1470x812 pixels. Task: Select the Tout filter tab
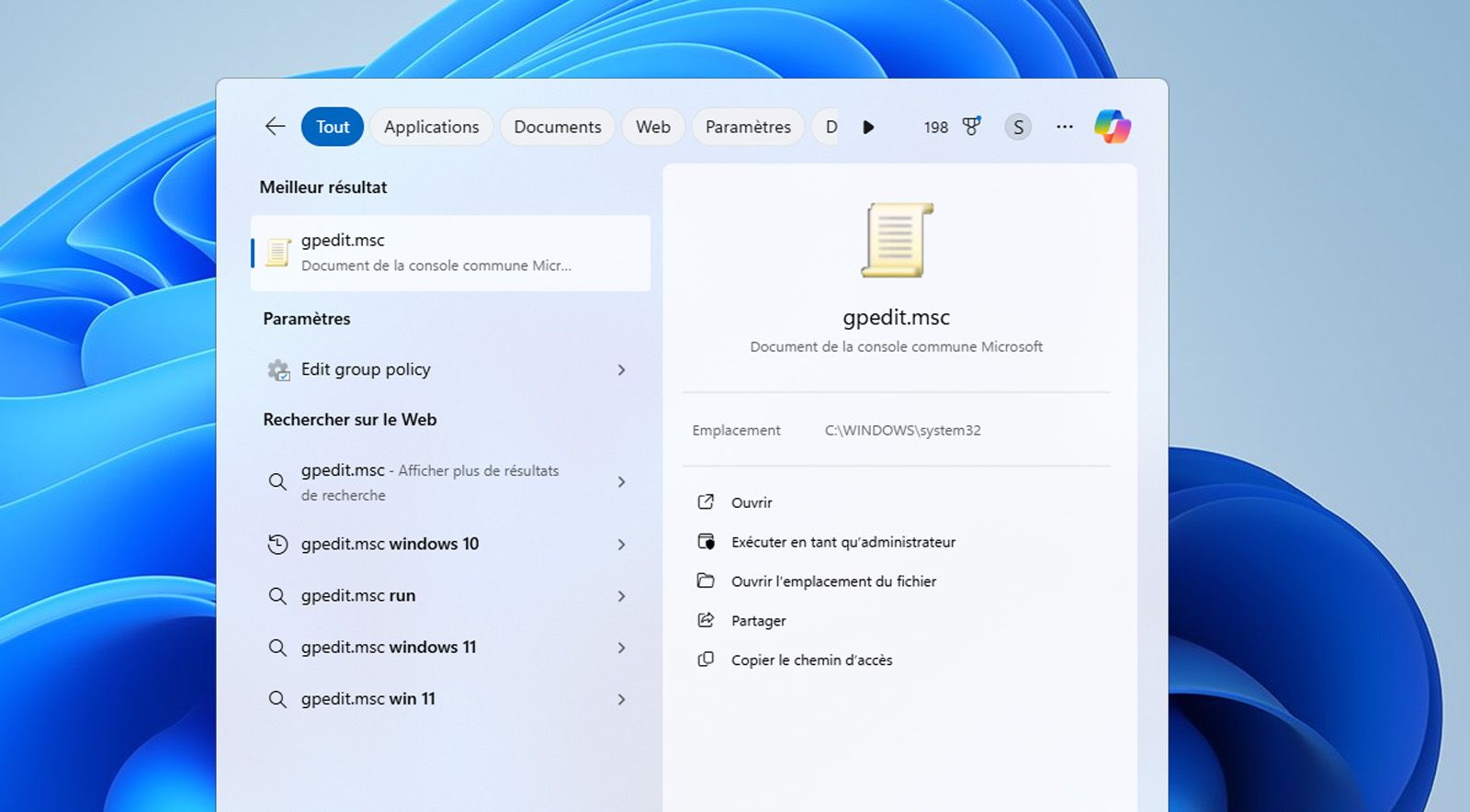click(x=333, y=127)
